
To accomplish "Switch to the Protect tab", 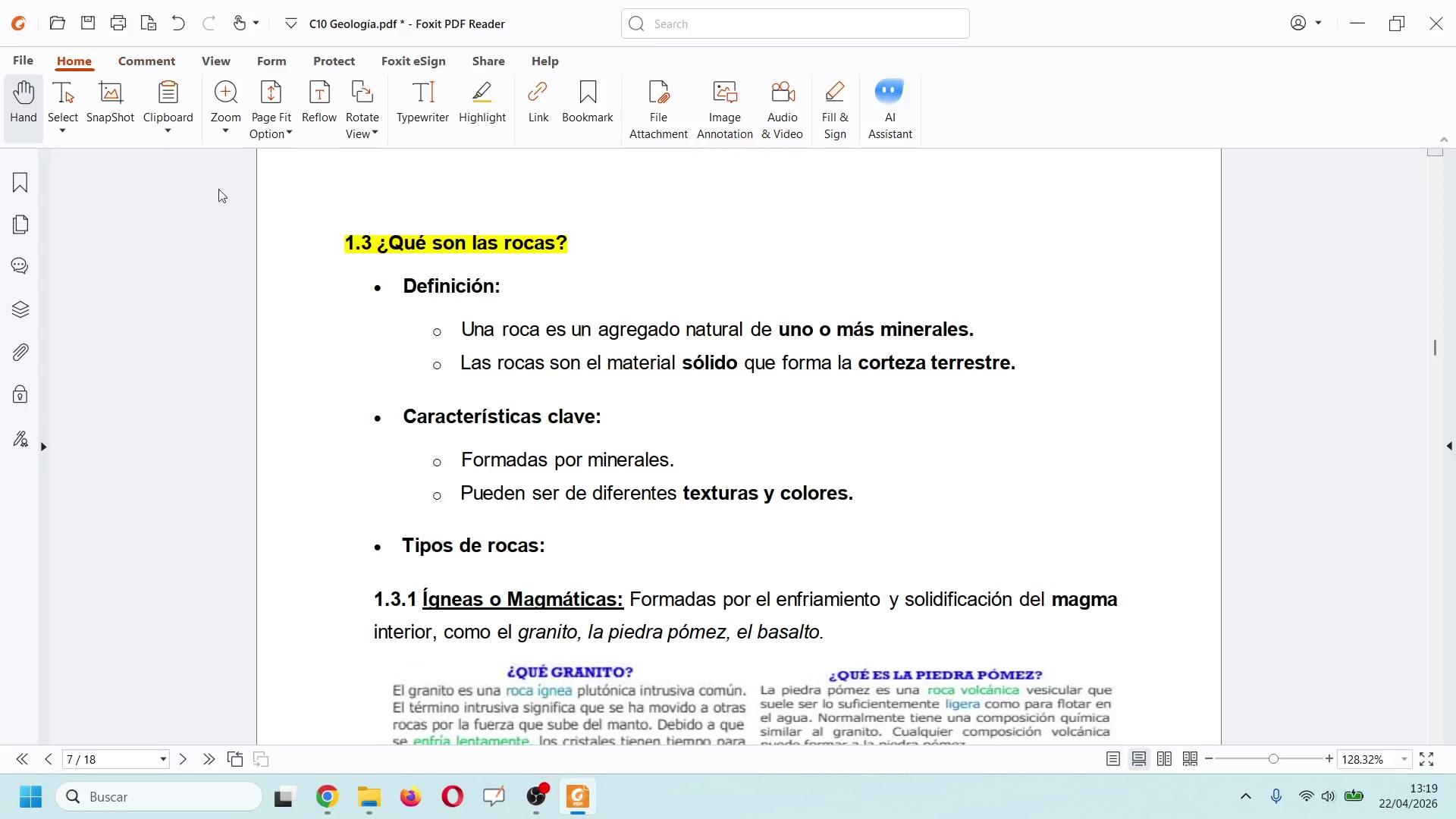I will [334, 61].
